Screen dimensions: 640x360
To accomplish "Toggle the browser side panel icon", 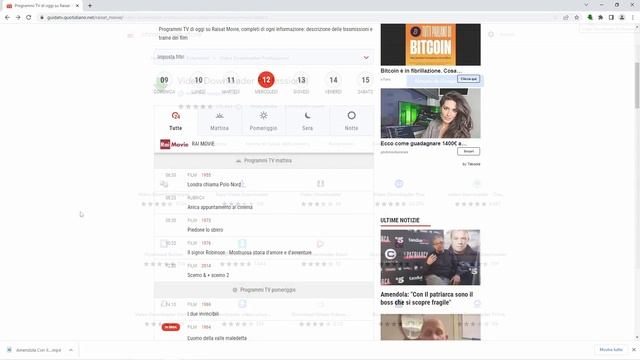I will click(611, 18).
